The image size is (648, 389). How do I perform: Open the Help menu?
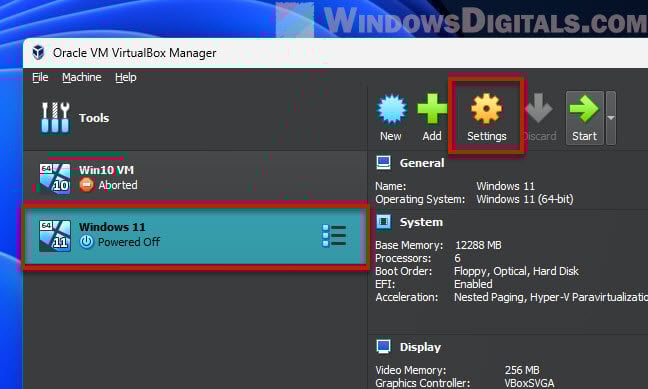pos(126,77)
